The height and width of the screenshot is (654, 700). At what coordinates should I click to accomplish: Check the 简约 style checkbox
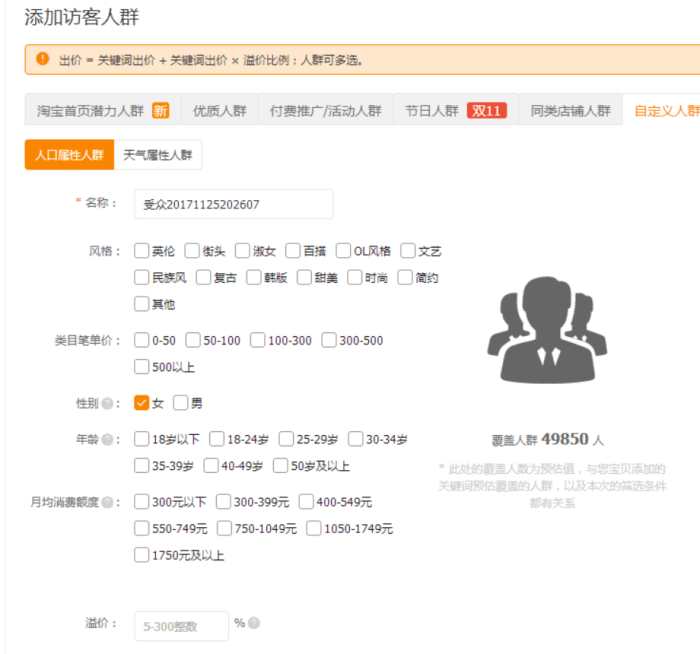405,278
